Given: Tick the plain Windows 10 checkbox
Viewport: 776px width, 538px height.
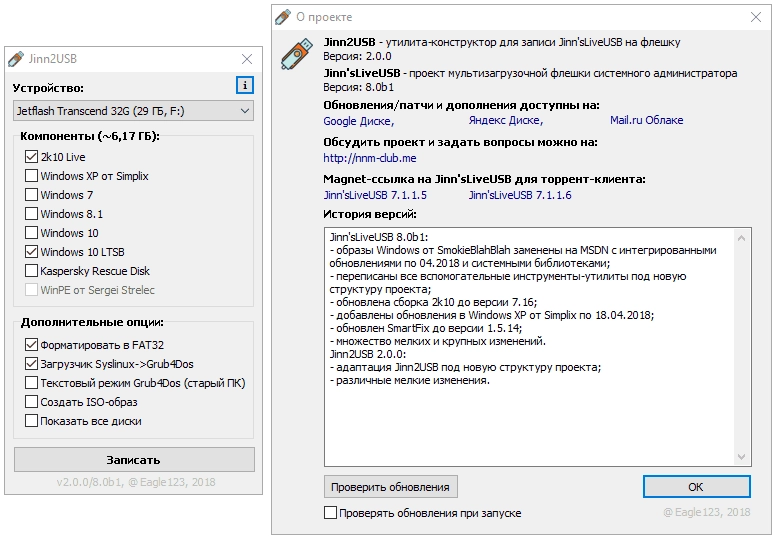Looking at the screenshot, I should coord(31,233).
